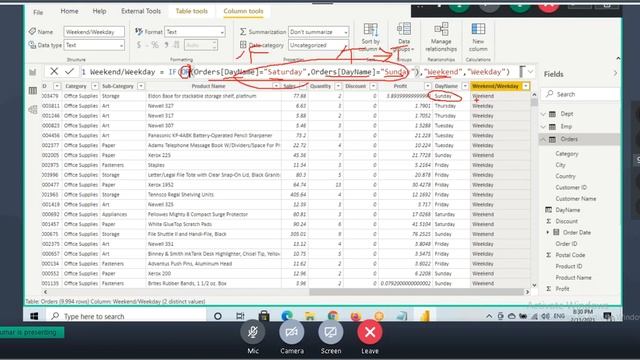Open Google Chrome from the taskbar
The width and height of the screenshot is (640, 360).
[333, 316]
